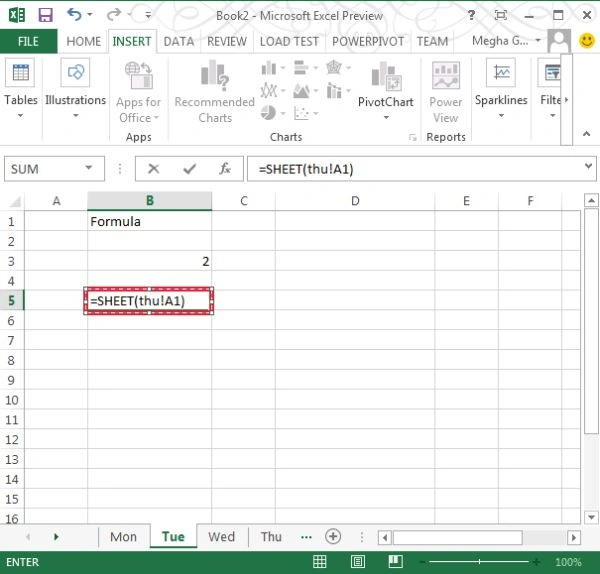Zoom in with plus button

pos(536,562)
